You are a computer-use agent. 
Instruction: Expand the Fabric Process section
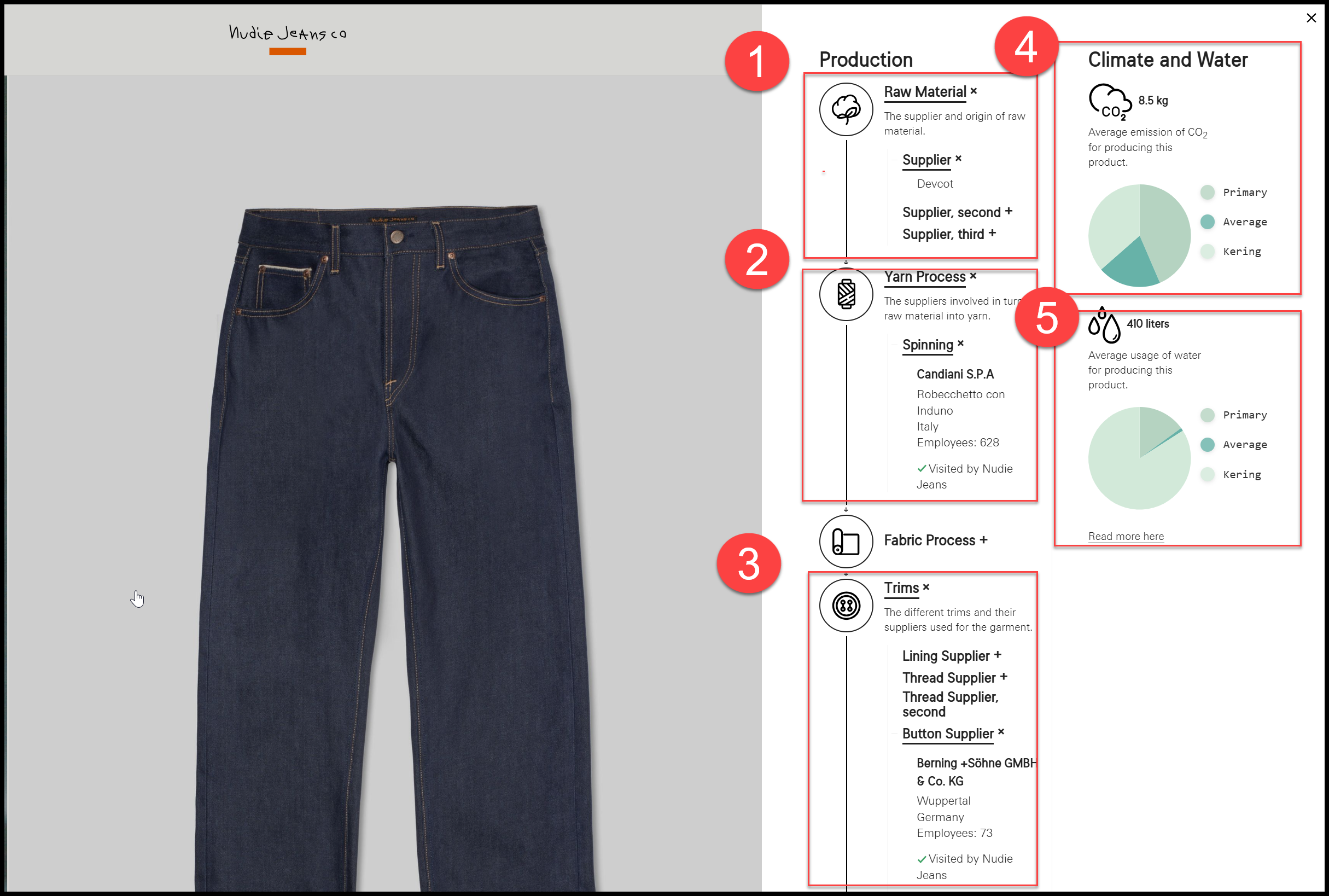coord(935,540)
